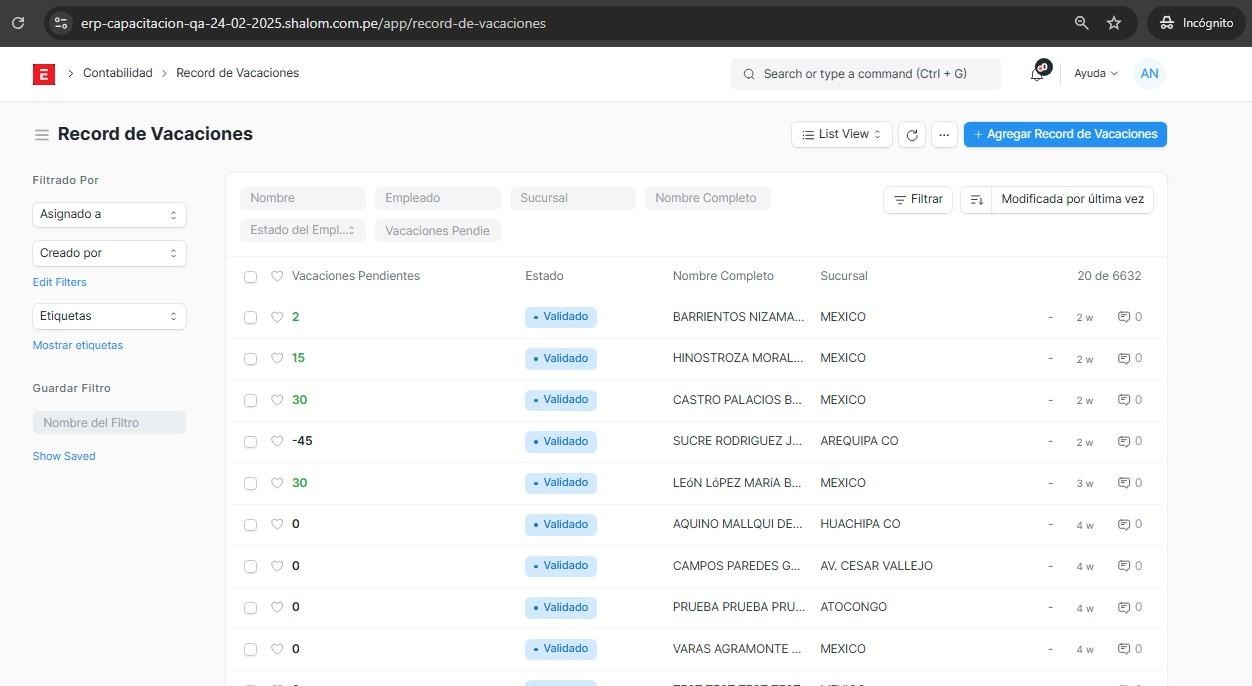Image resolution: width=1252 pixels, height=686 pixels.
Task: Focus the Nombre Completo filter field
Action: point(707,198)
